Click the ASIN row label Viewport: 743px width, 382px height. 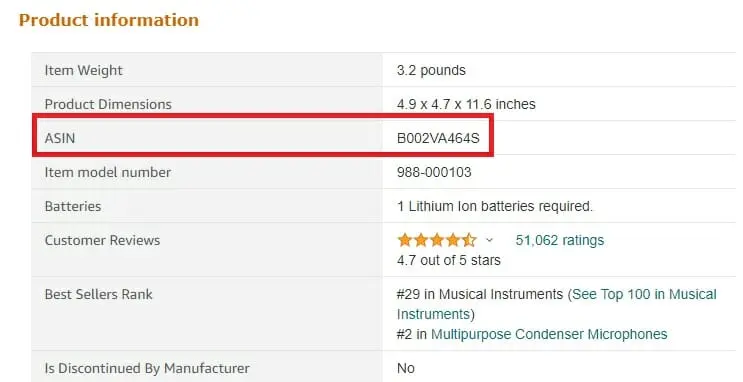pyautogui.click(x=60, y=138)
